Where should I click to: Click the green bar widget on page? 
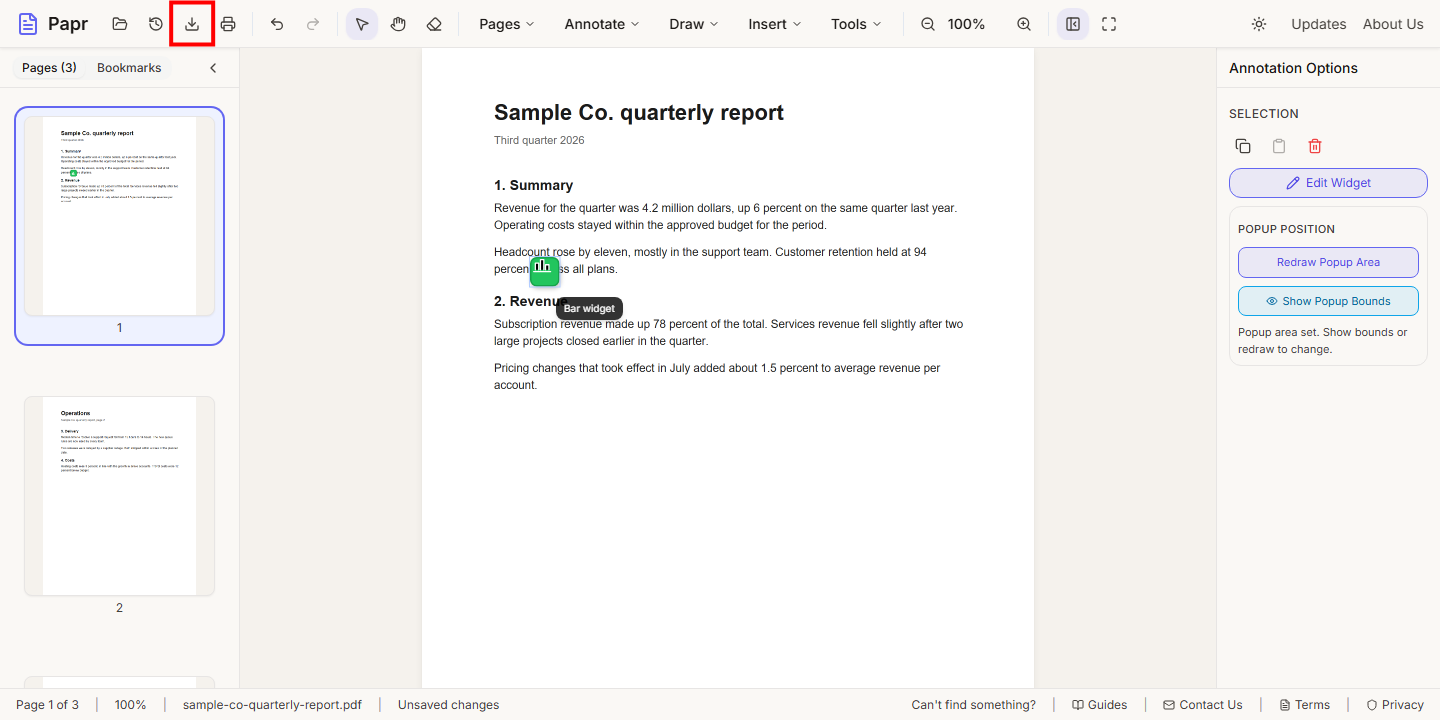click(x=544, y=271)
